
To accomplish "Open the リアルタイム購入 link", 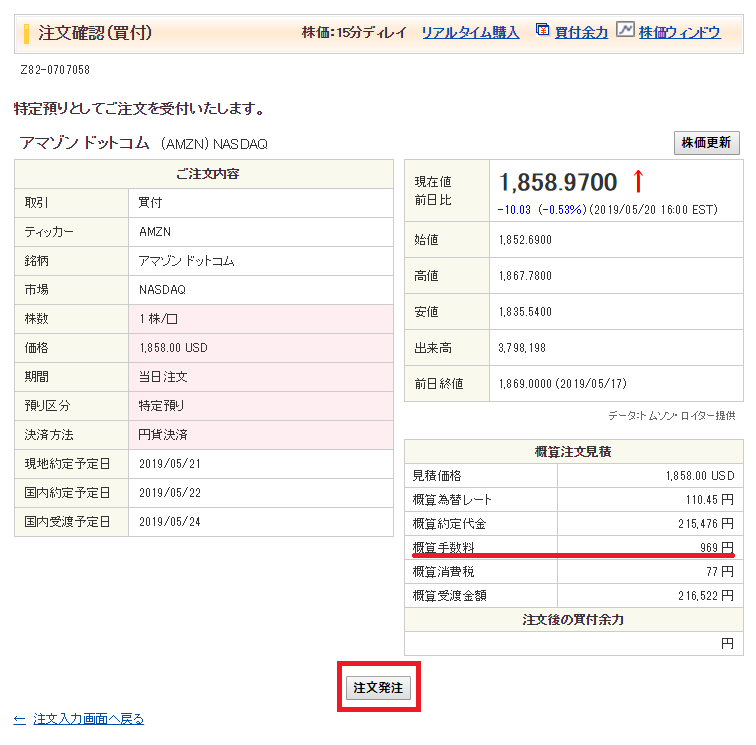I will [x=471, y=33].
